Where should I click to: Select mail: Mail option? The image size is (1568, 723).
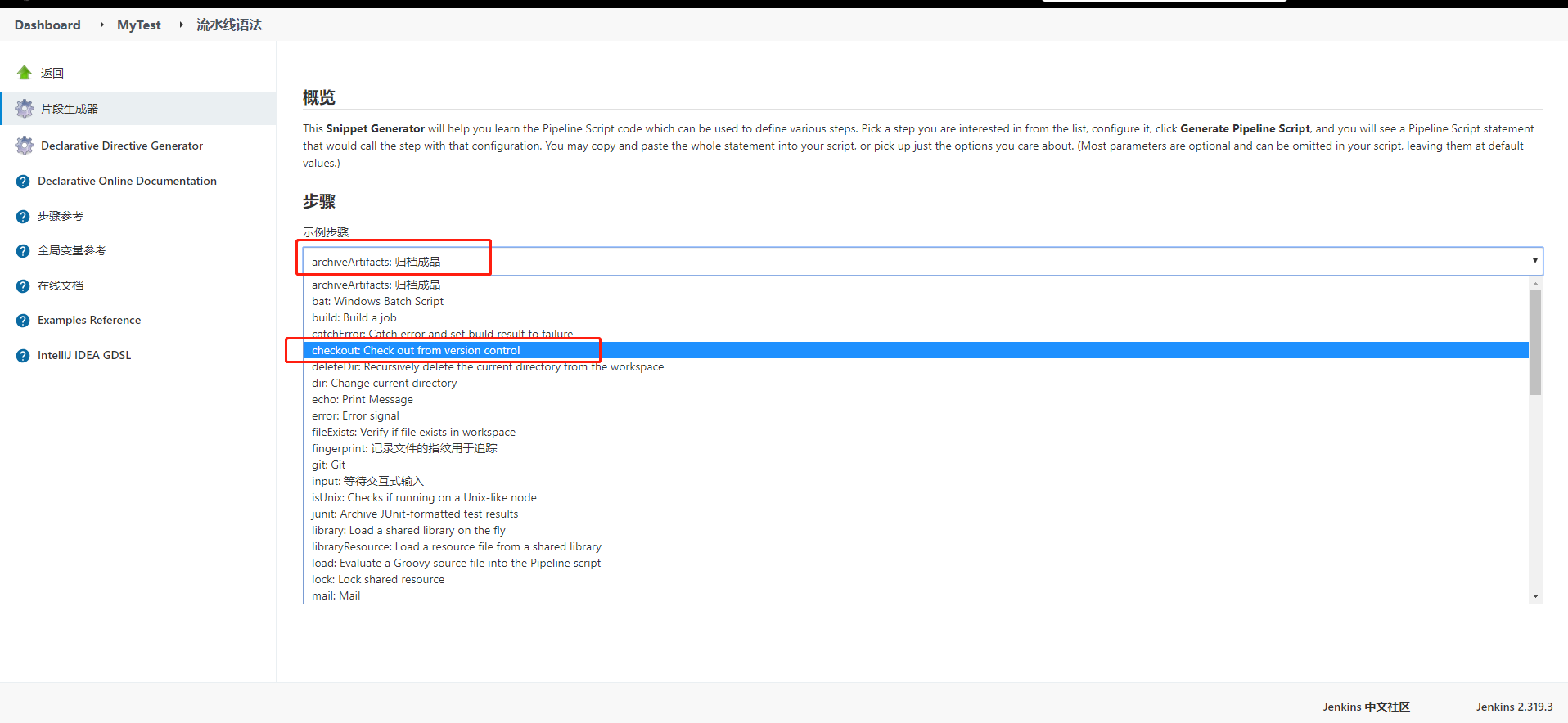(916, 595)
